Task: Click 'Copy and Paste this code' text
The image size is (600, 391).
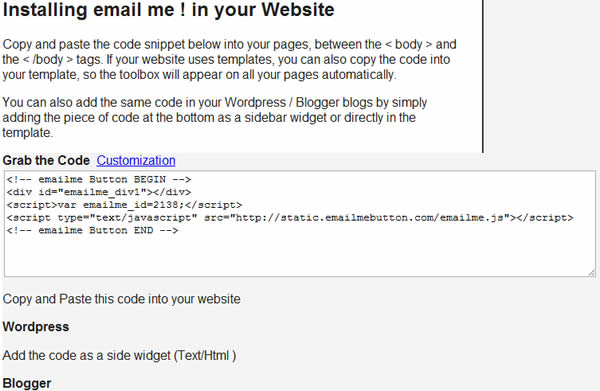Action: point(122,299)
